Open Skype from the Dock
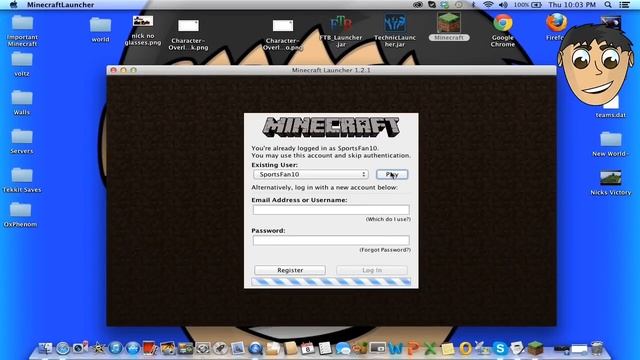Viewport: 640px width, 360px height. (500, 348)
